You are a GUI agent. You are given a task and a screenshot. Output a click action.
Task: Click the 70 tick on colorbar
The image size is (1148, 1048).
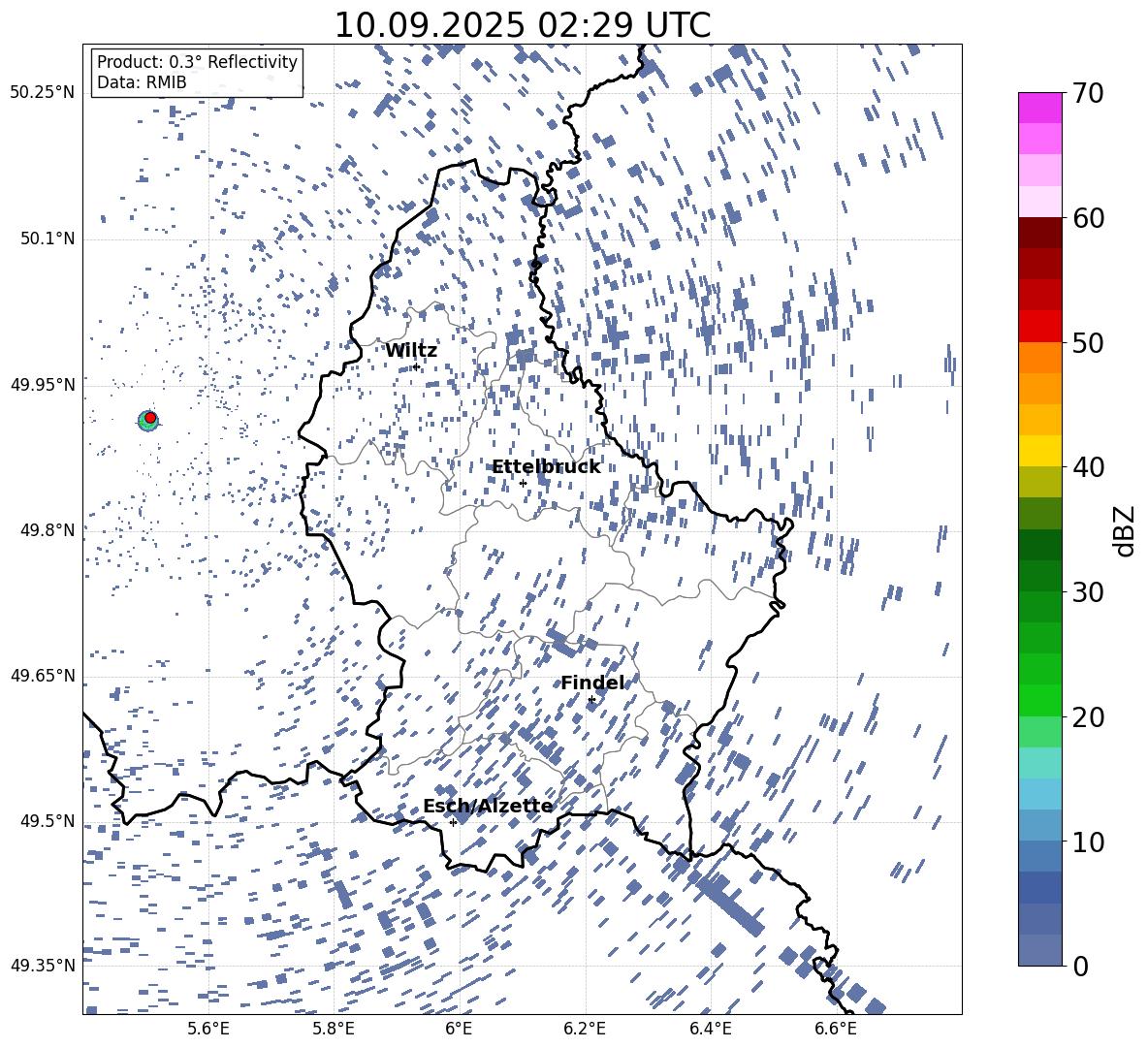(1088, 93)
